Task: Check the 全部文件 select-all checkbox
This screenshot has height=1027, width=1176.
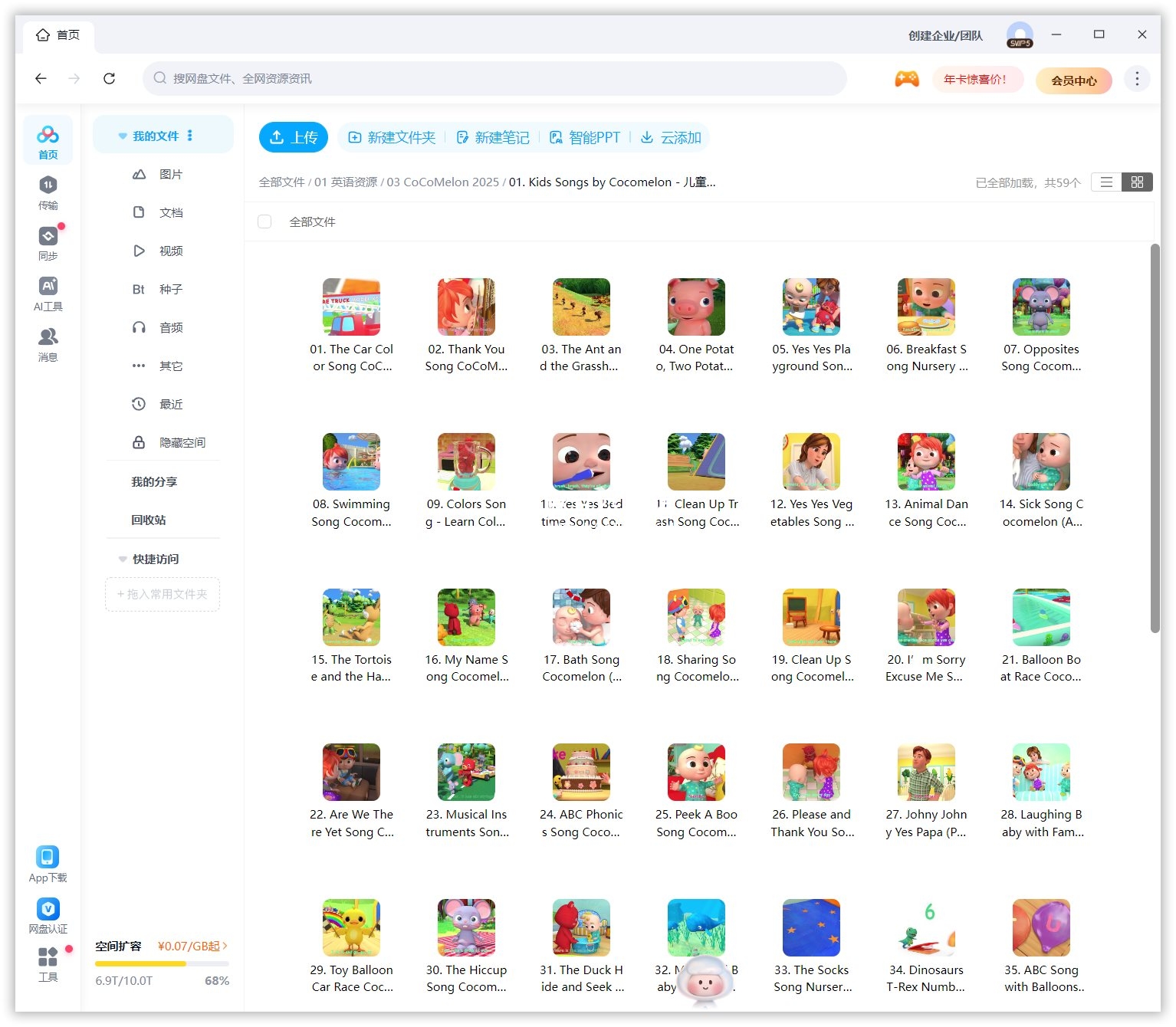Action: tap(264, 221)
